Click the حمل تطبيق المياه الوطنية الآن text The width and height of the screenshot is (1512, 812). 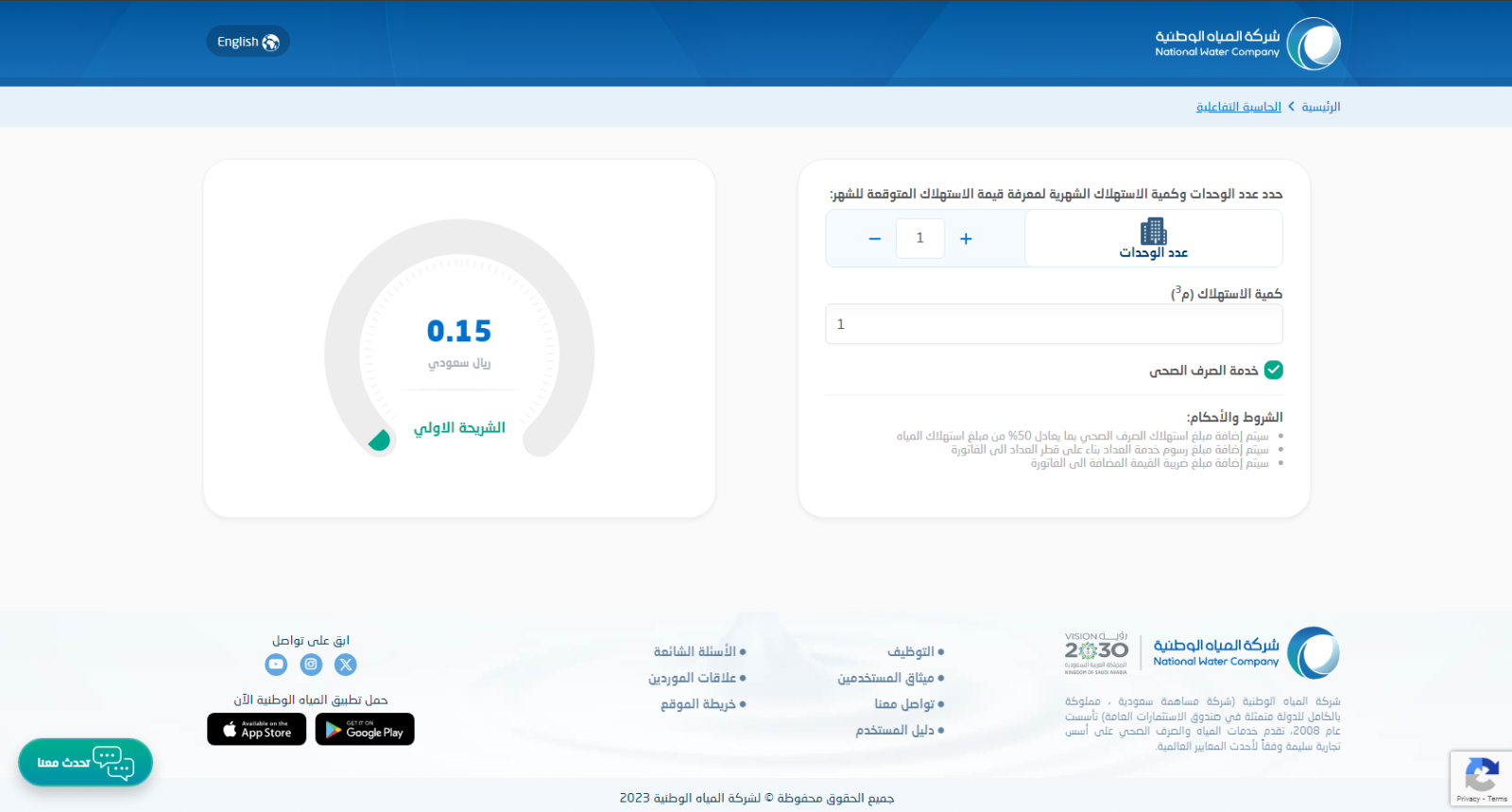point(311,700)
